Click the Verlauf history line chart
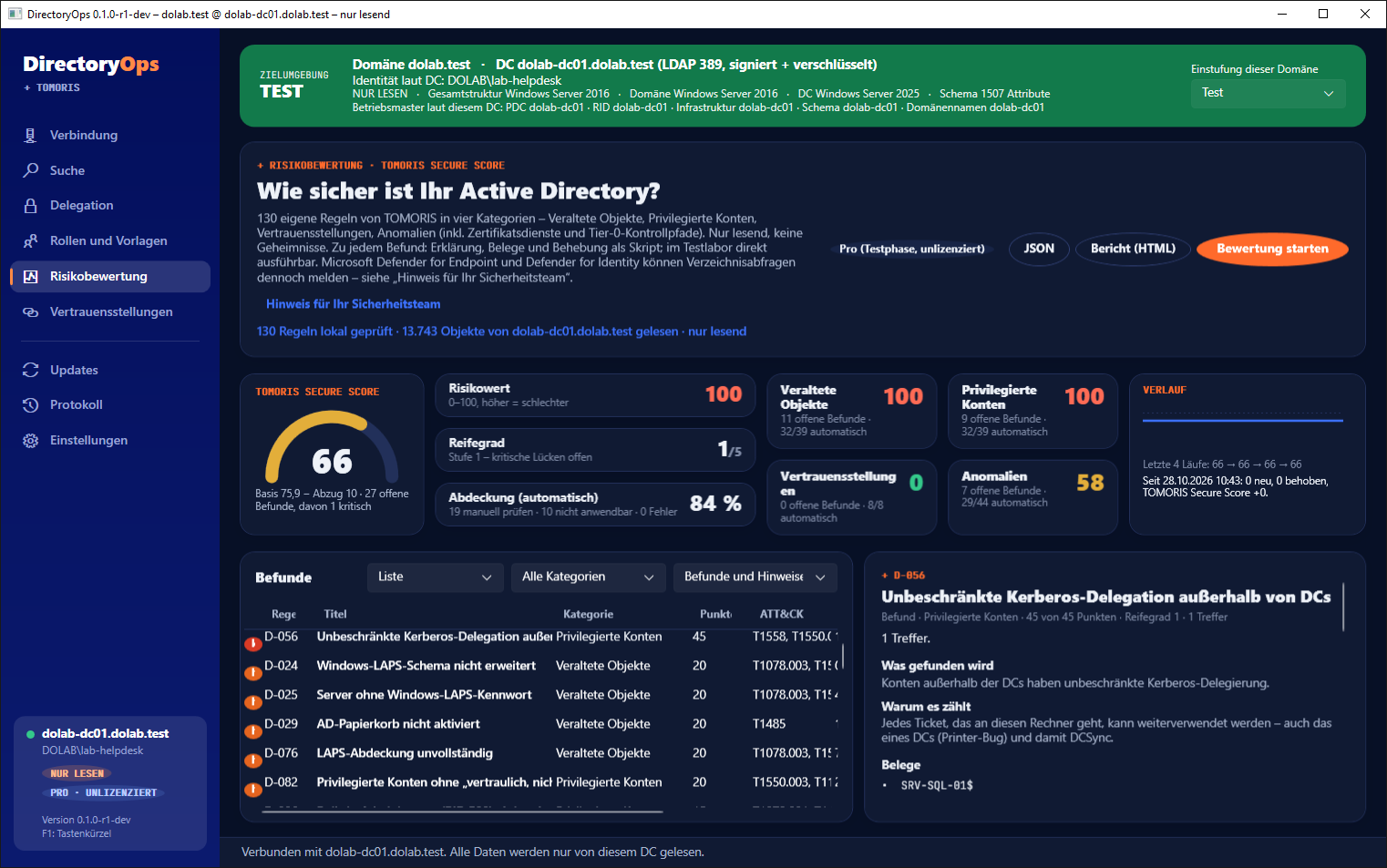The image size is (1387, 868). click(1243, 421)
